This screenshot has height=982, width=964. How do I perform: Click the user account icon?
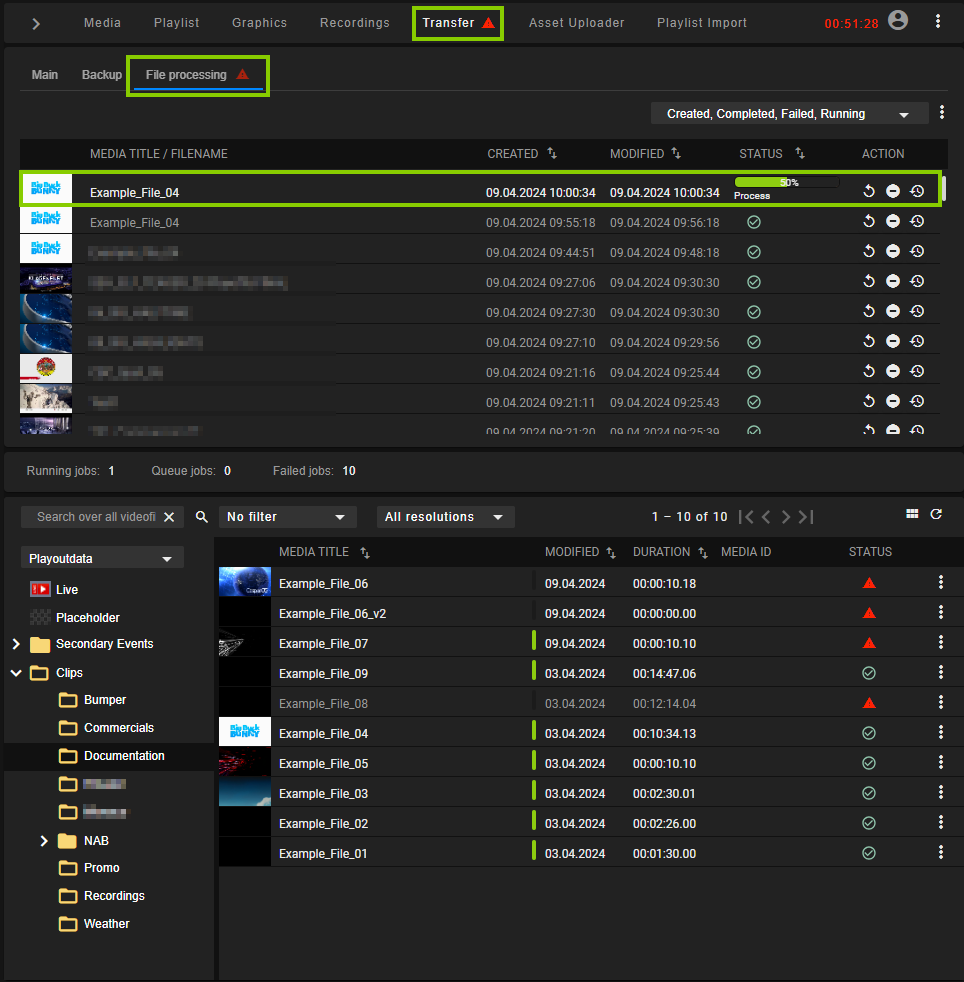click(x=897, y=18)
